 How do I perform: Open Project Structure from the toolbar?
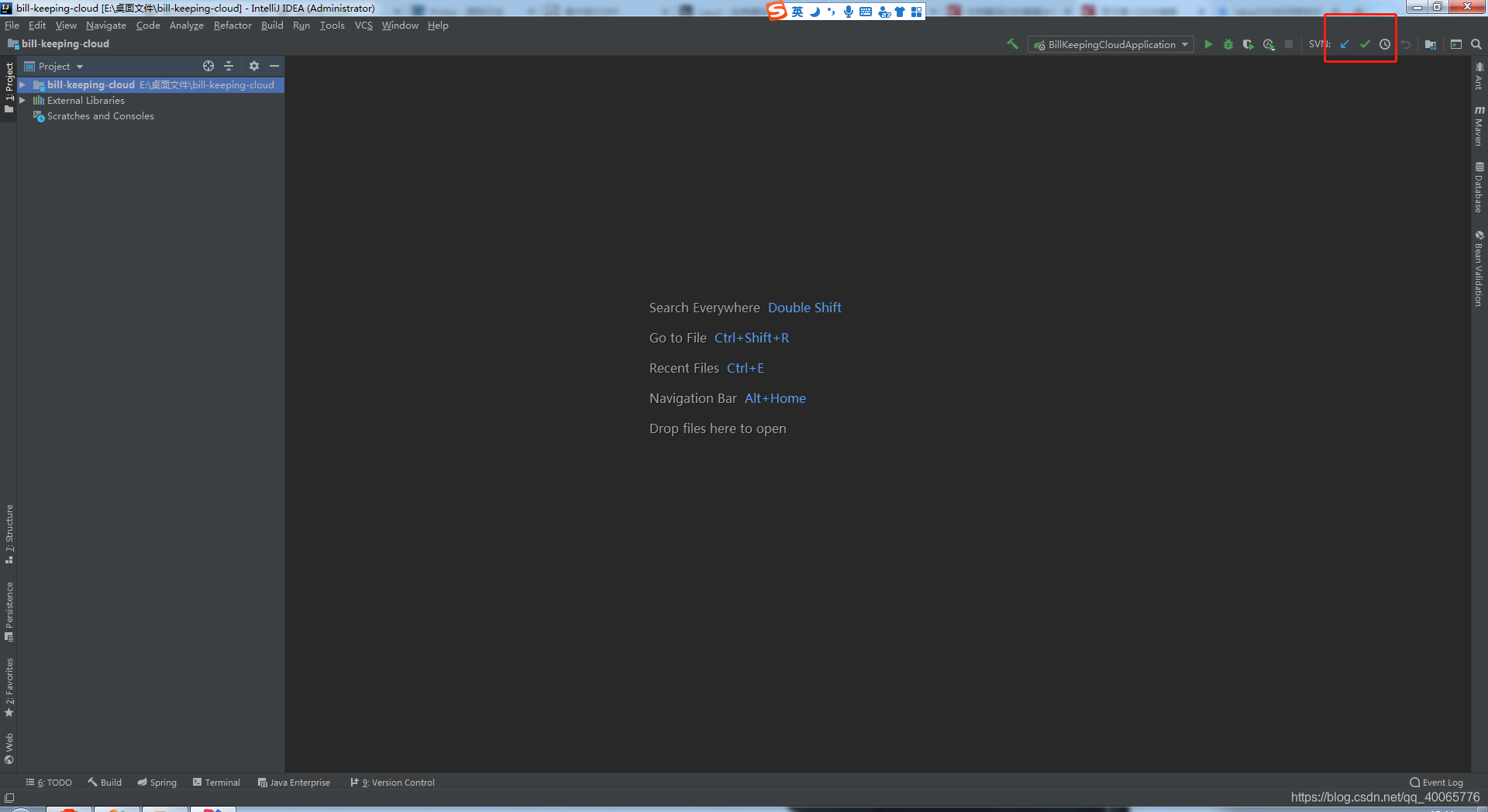[1431, 44]
